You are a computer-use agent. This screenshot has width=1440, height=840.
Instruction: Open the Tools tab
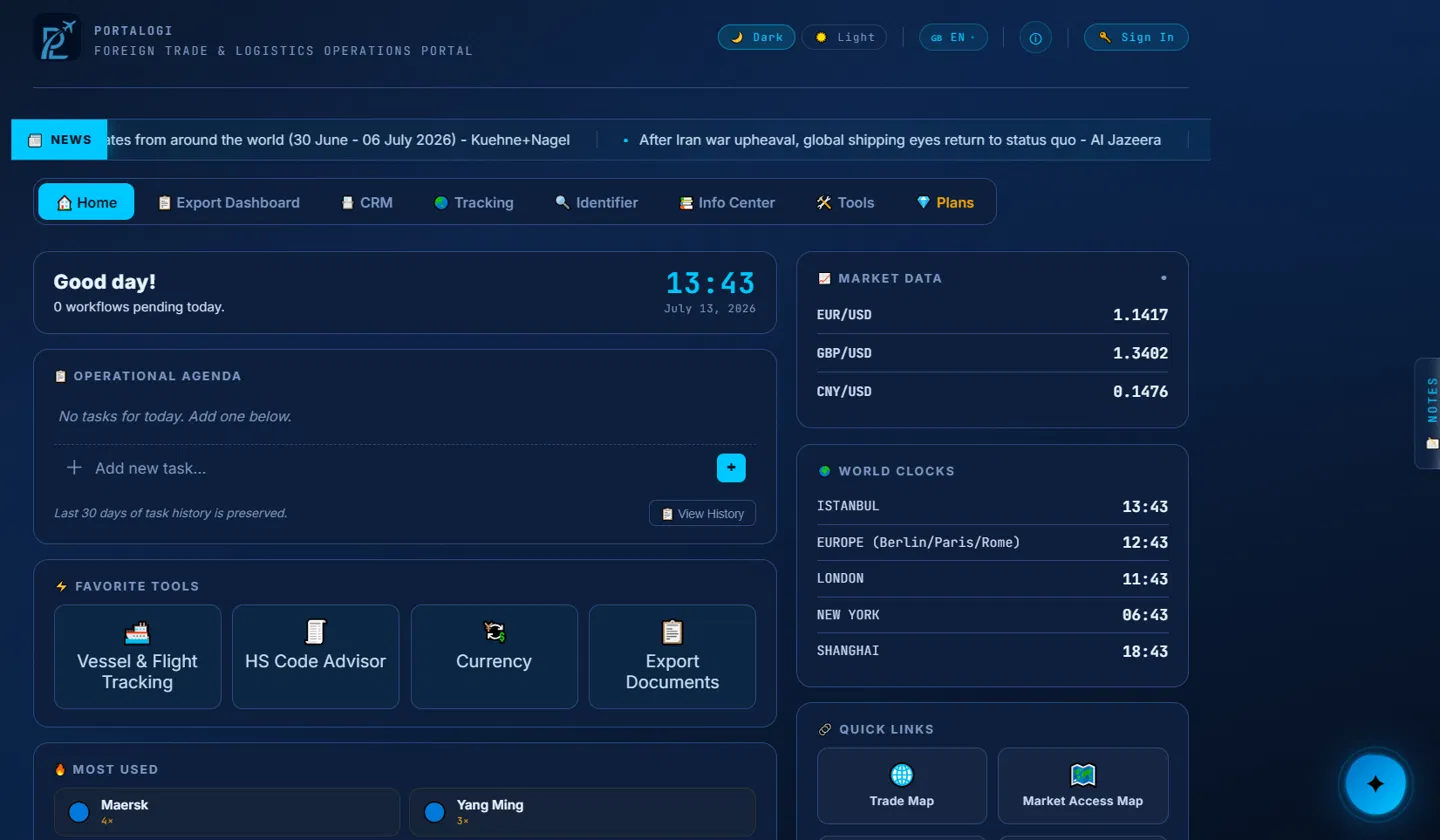pyautogui.click(x=845, y=202)
